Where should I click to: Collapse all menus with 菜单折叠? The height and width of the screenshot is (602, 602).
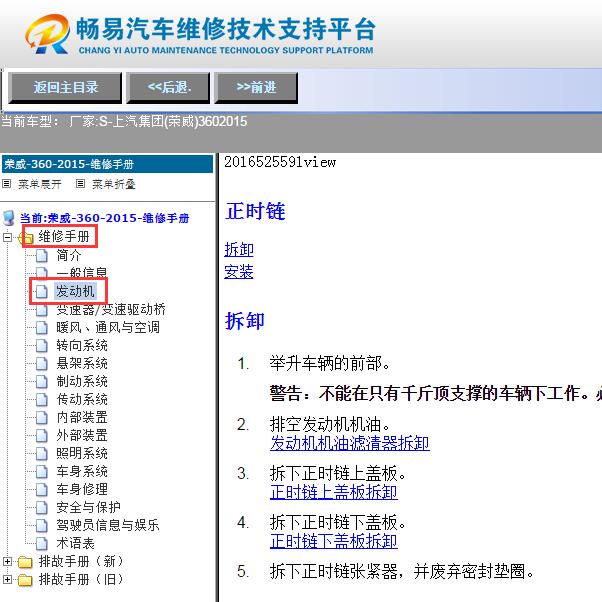[x=114, y=184]
